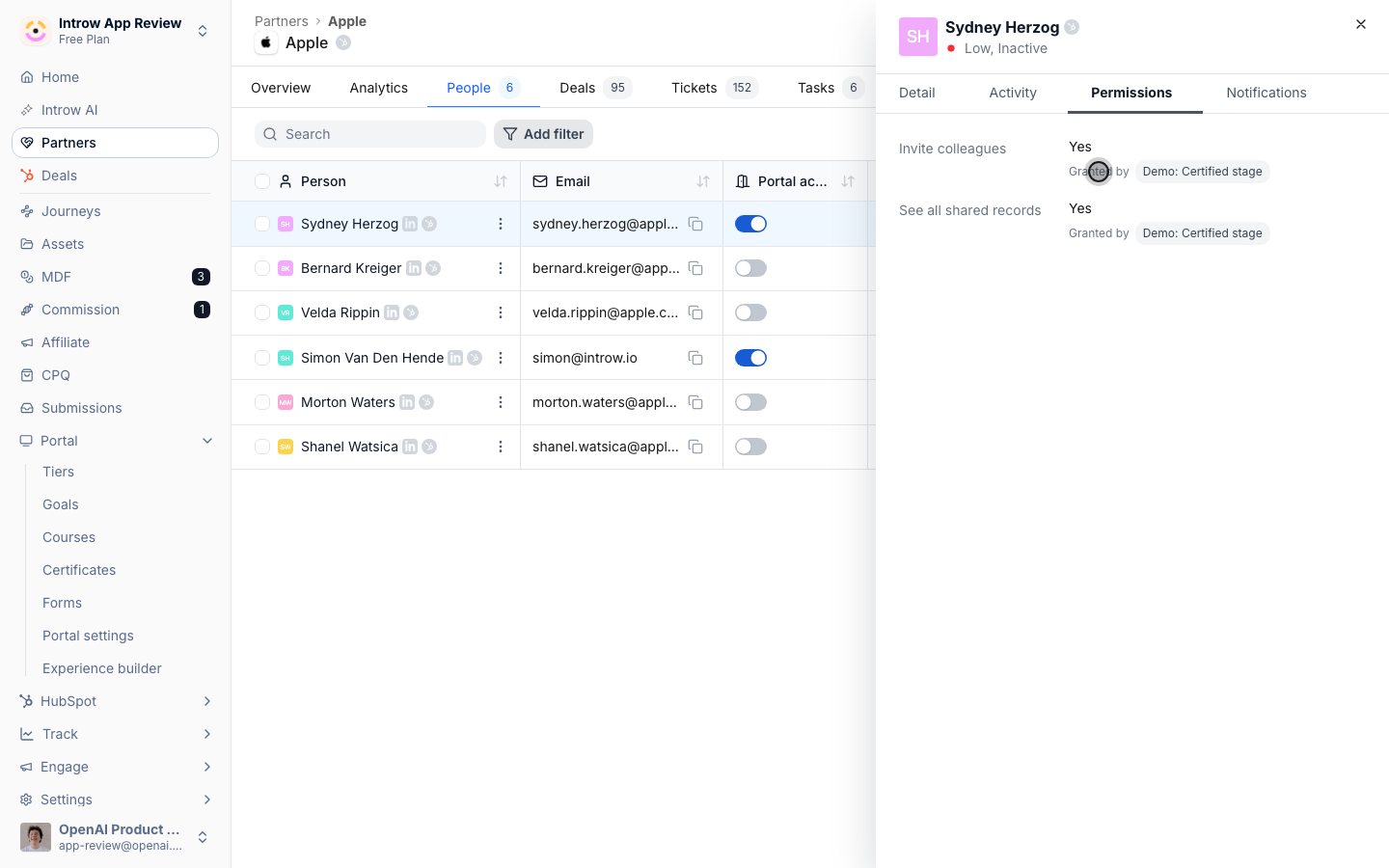The width and height of the screenshot is (1389, 868).
Task: Click the Add filter button
Action: (x=543, y=134)
